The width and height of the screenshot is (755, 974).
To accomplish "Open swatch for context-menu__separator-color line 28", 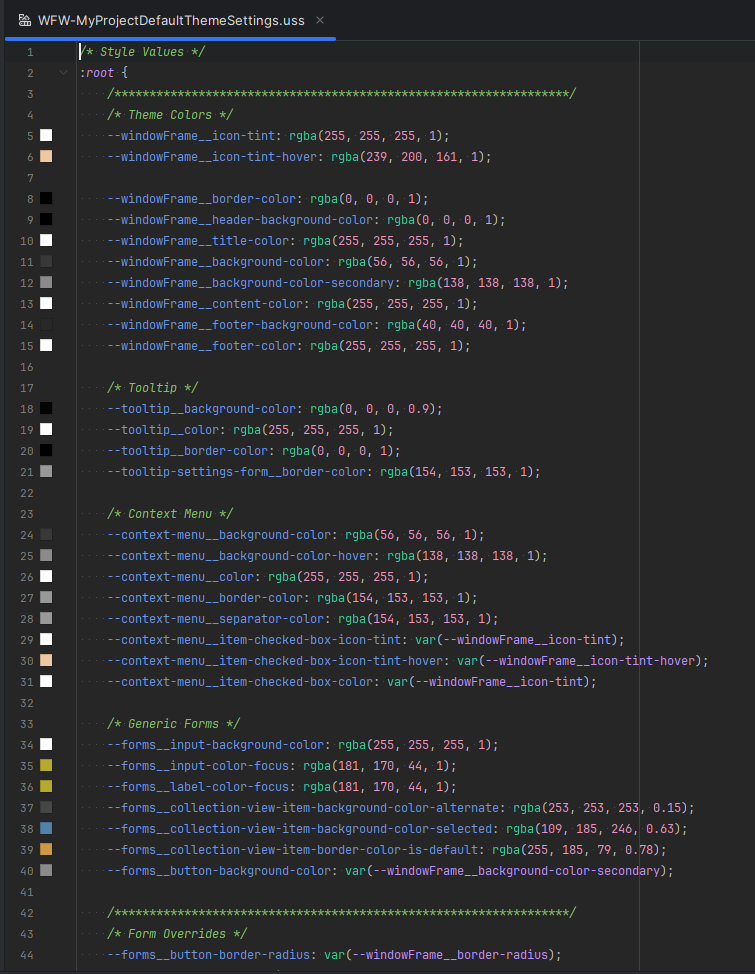I will click(x=46, y=619).
